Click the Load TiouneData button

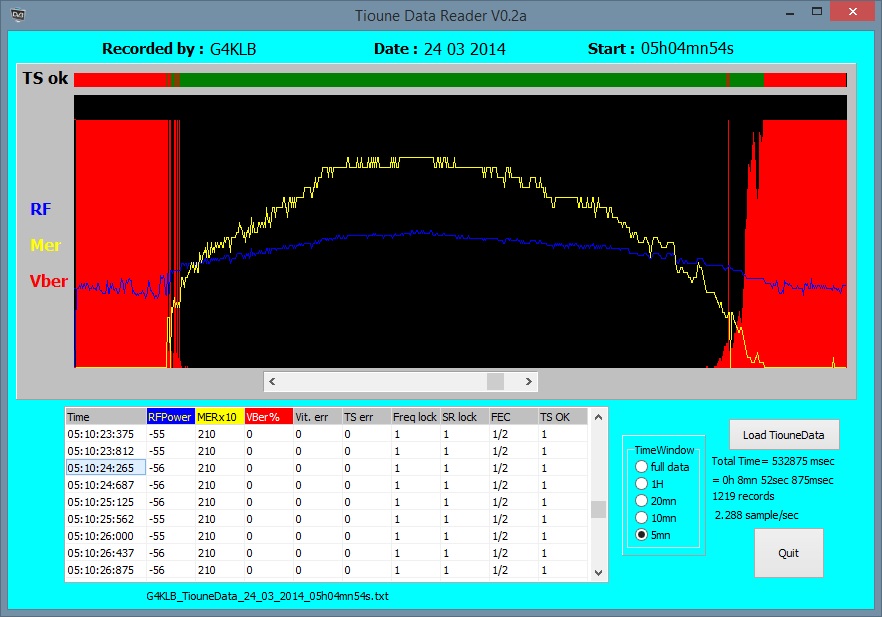[784, 435]
